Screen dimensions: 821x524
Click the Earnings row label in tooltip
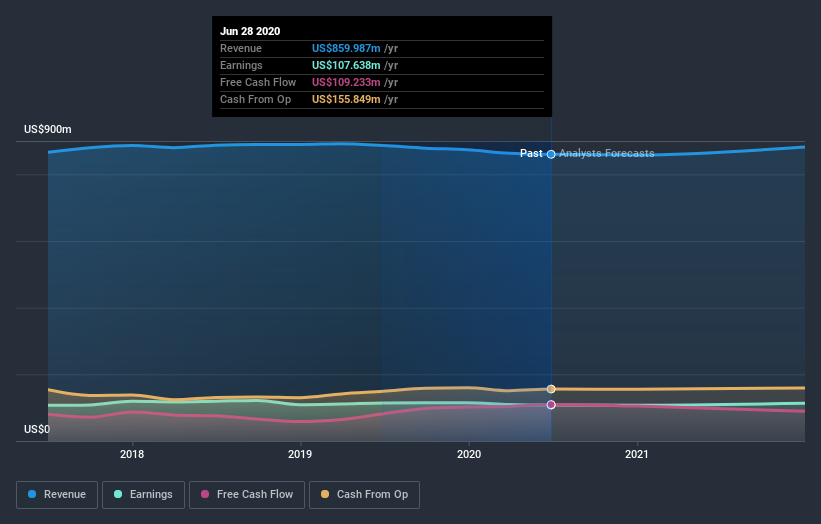[x=241, y=65]
